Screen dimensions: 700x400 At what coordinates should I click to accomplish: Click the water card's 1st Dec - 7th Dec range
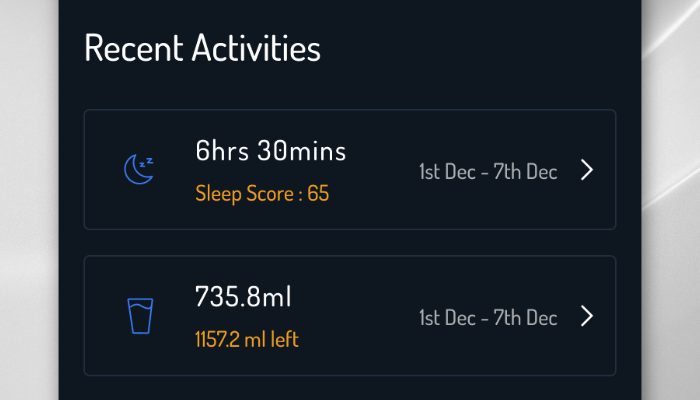(x=488, y=318)
